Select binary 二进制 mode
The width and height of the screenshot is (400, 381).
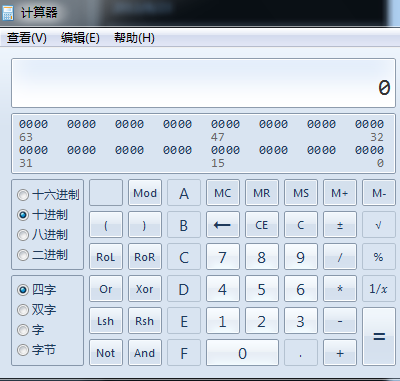coord(42,255)
